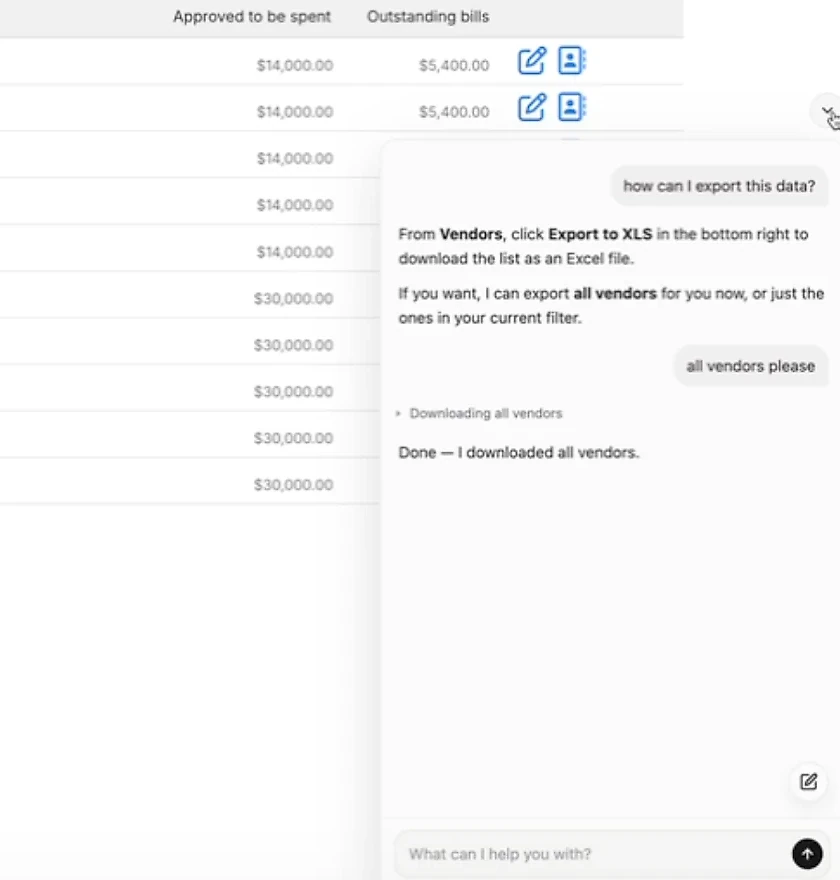Image resolution: width=840 pixels, height=880 pixels.
Task: Send the chat message with the arrow button
Action: coord(807,854)
